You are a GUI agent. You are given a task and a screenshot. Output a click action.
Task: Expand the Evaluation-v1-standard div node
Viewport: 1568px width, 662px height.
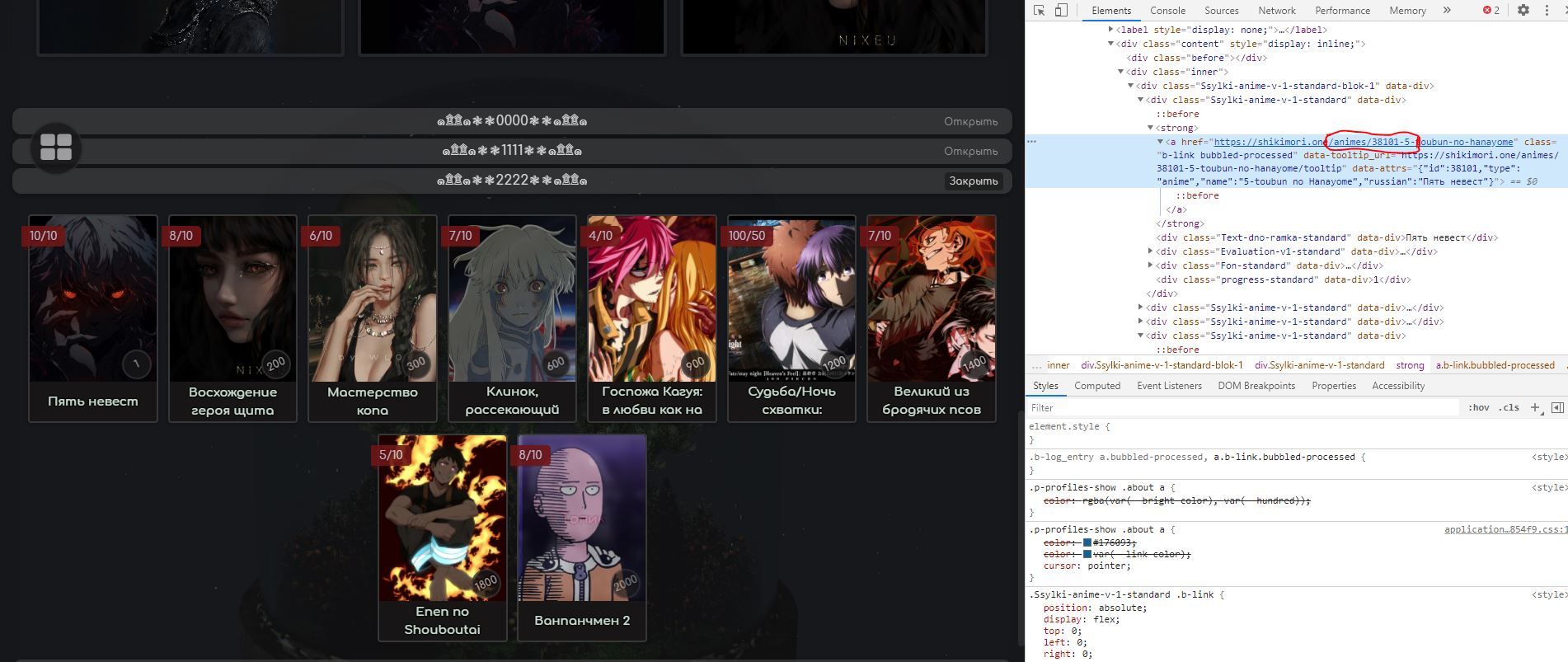tap(1151, 251)
